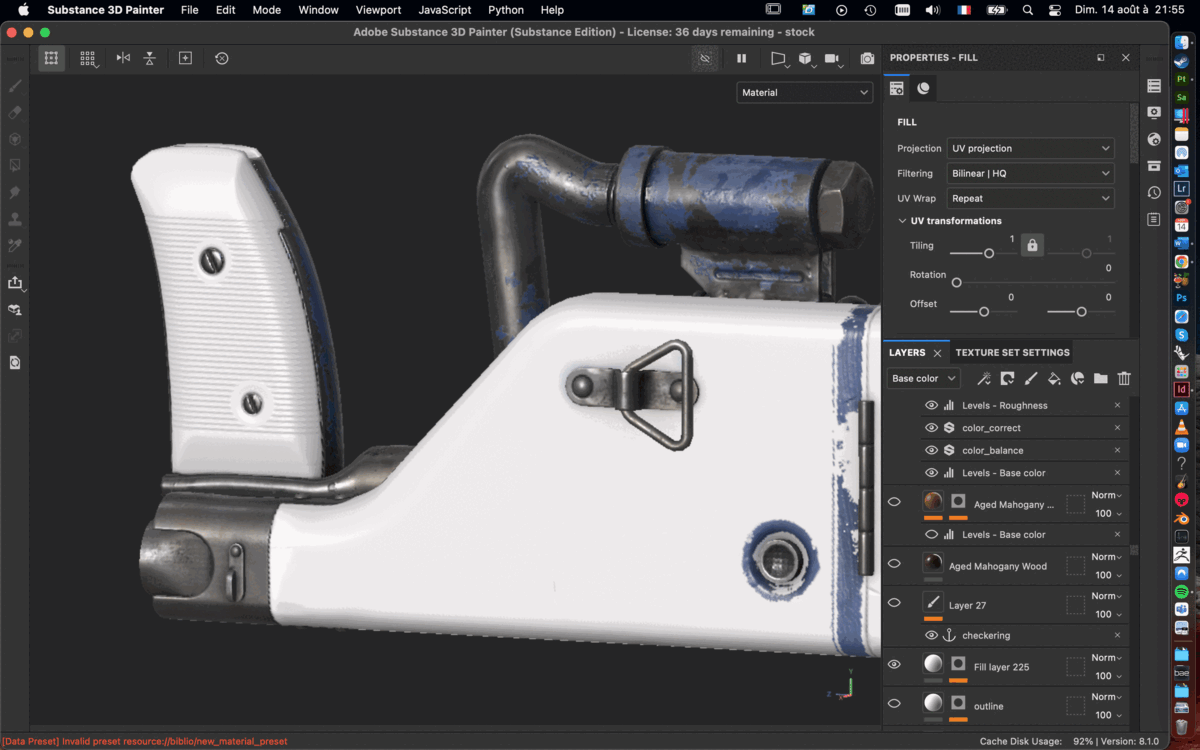Open the Projection dropdown in Fill properties
The image size is (1200, 750).
(1030, 148)
